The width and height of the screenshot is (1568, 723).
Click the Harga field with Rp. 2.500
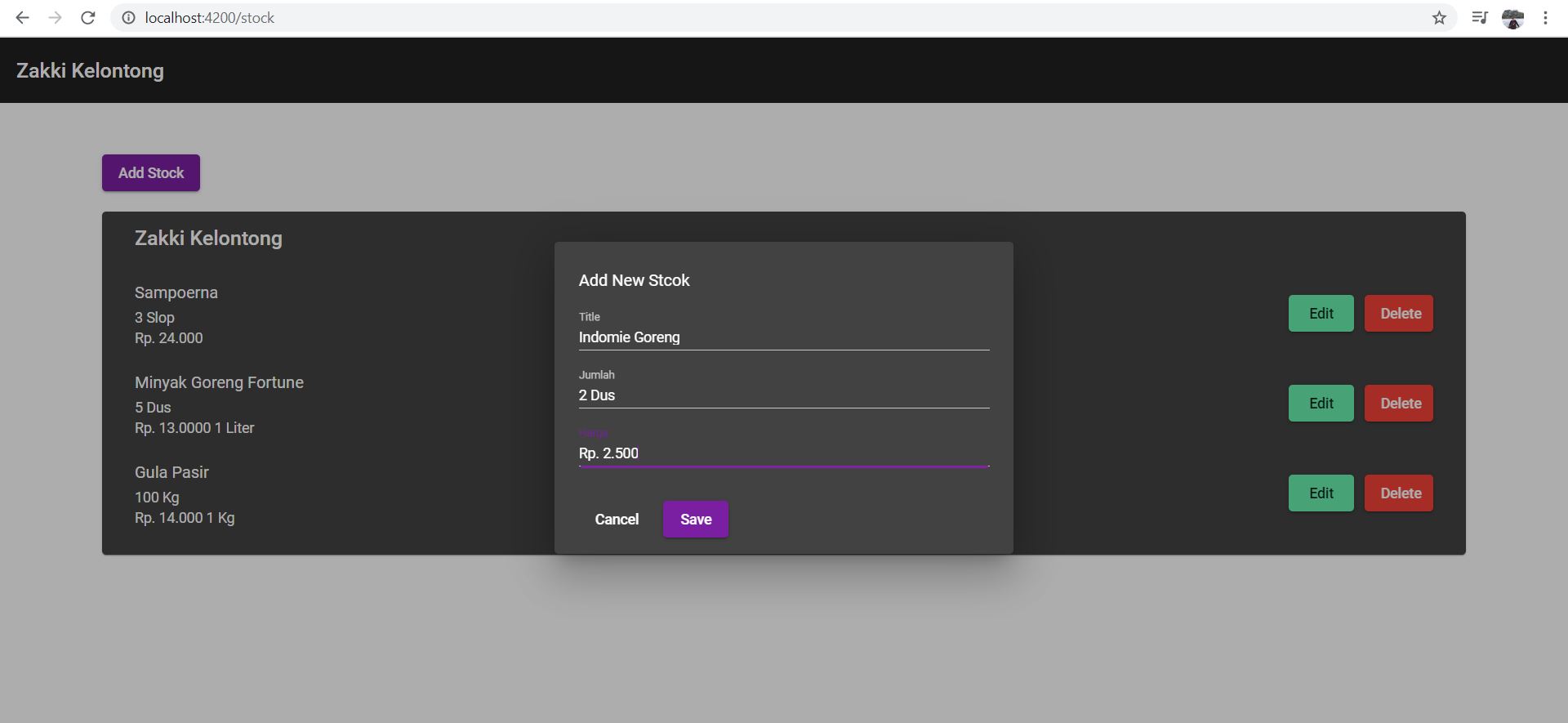pyautogui.click(x=784, y=453)
